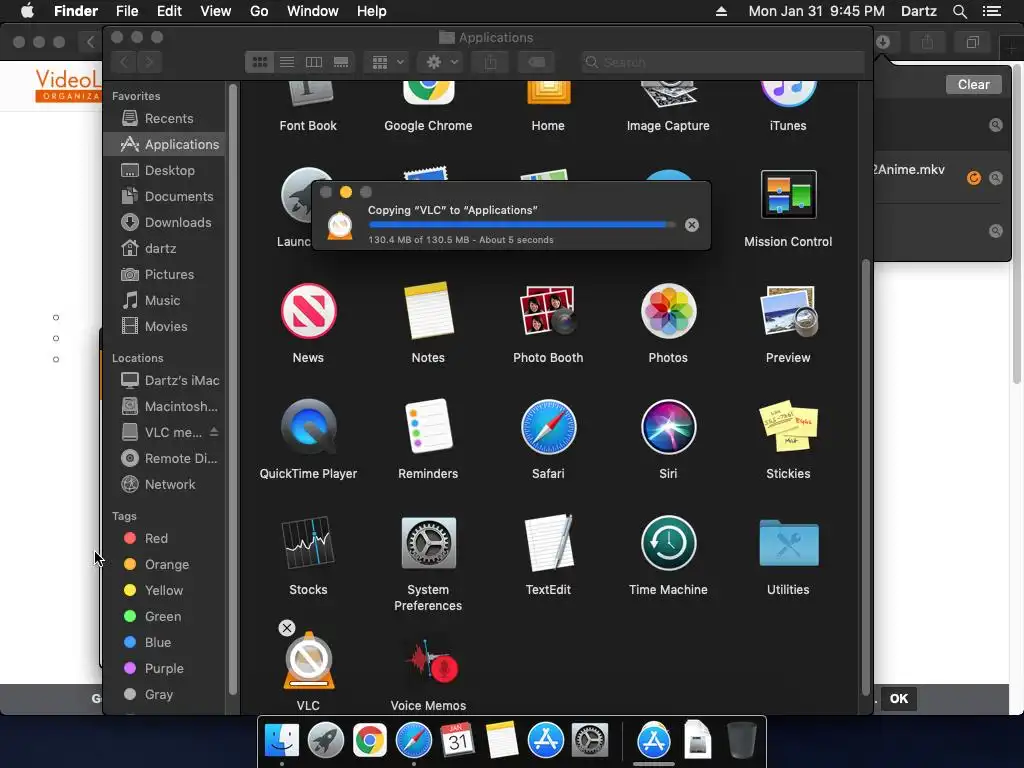Select the Siri app icon

click(x=668, y=427)
